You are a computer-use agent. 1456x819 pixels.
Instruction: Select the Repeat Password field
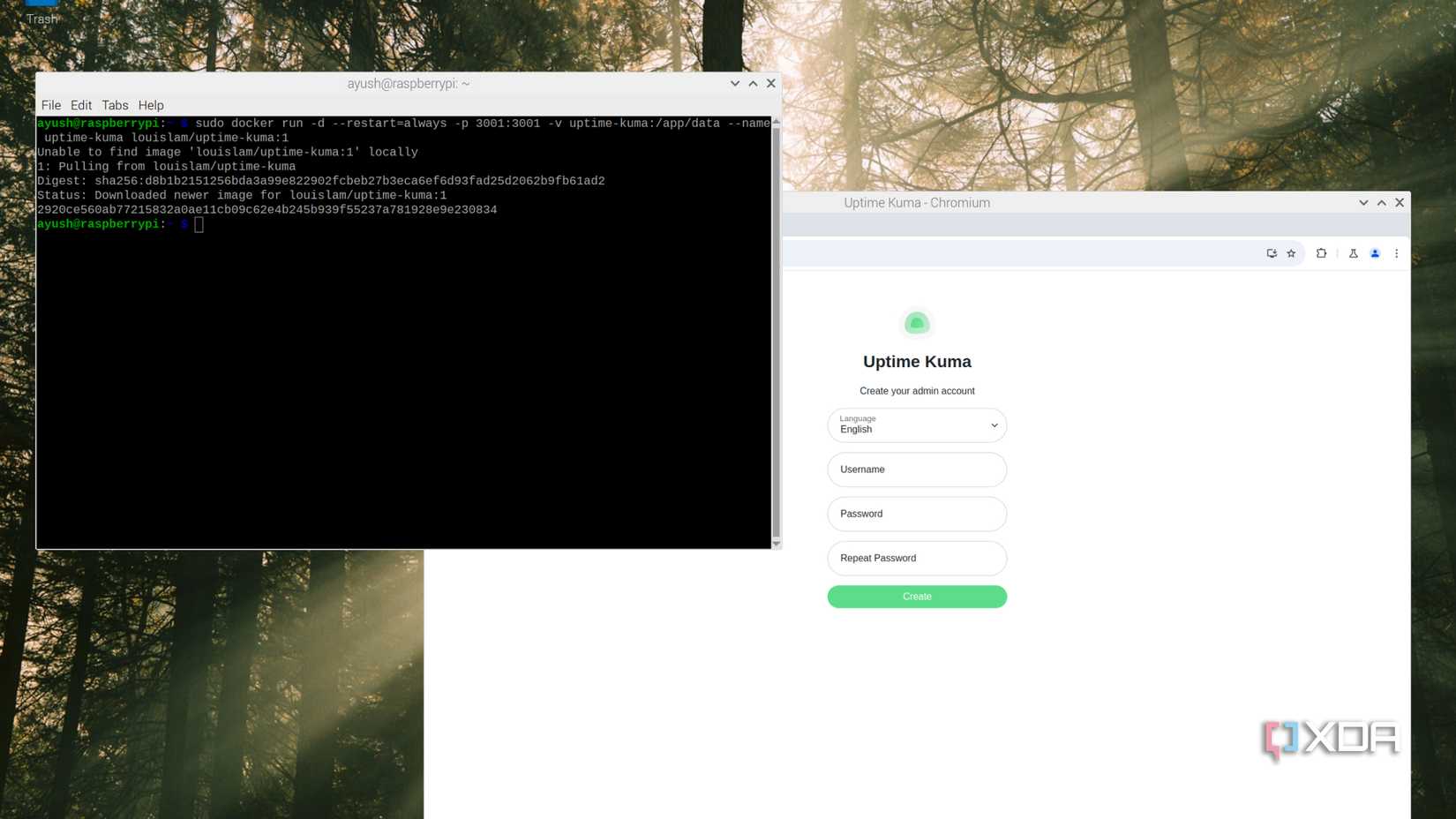(x=917, y=558)
